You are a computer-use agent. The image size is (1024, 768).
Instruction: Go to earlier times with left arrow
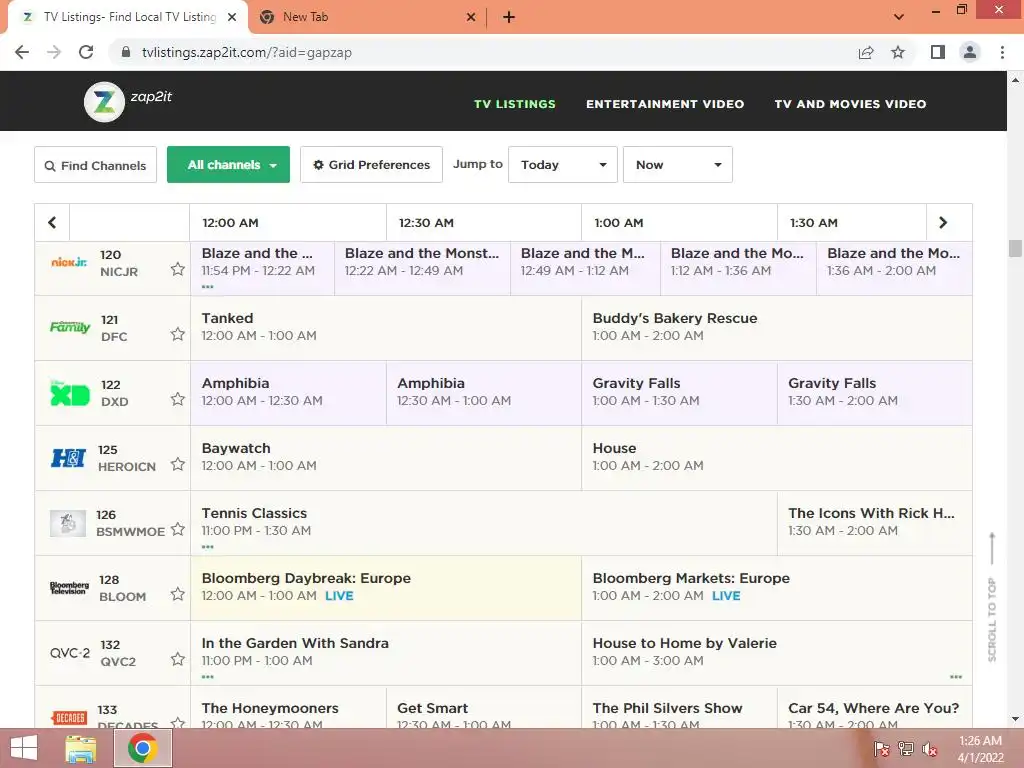tap(52, 223)
